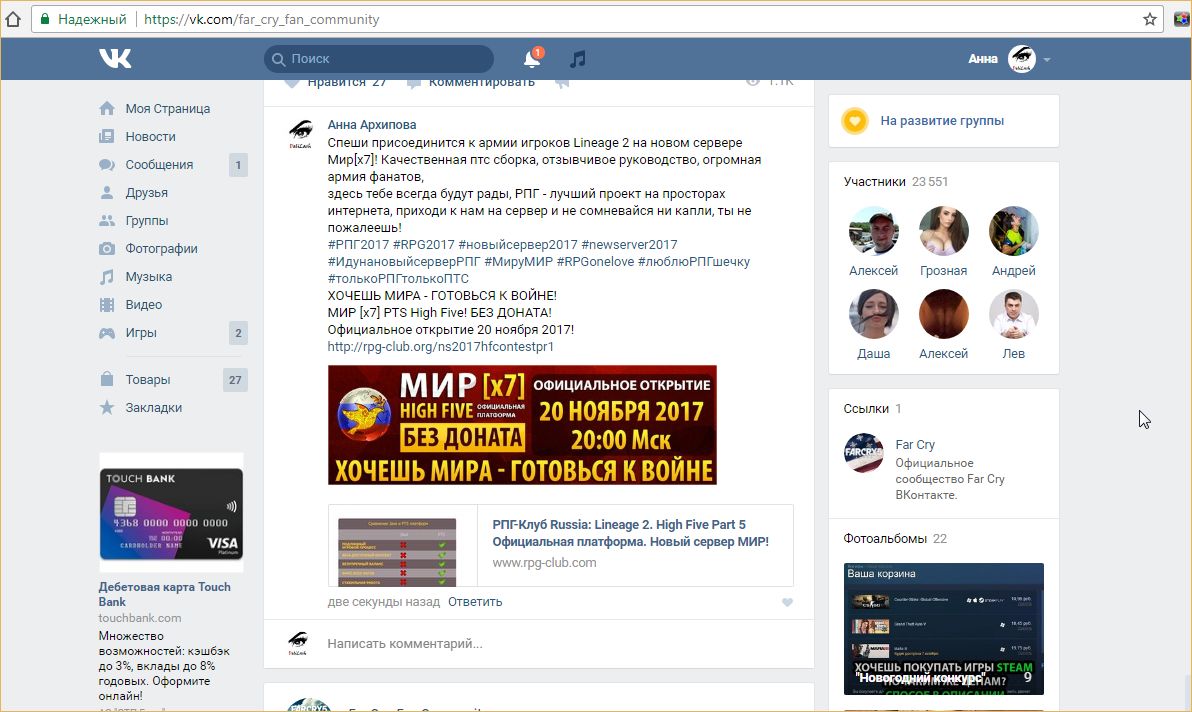The image size is (1192, 712).
Task: Open Моя Страница from the sidebar
Action: [x=167, y=109]
